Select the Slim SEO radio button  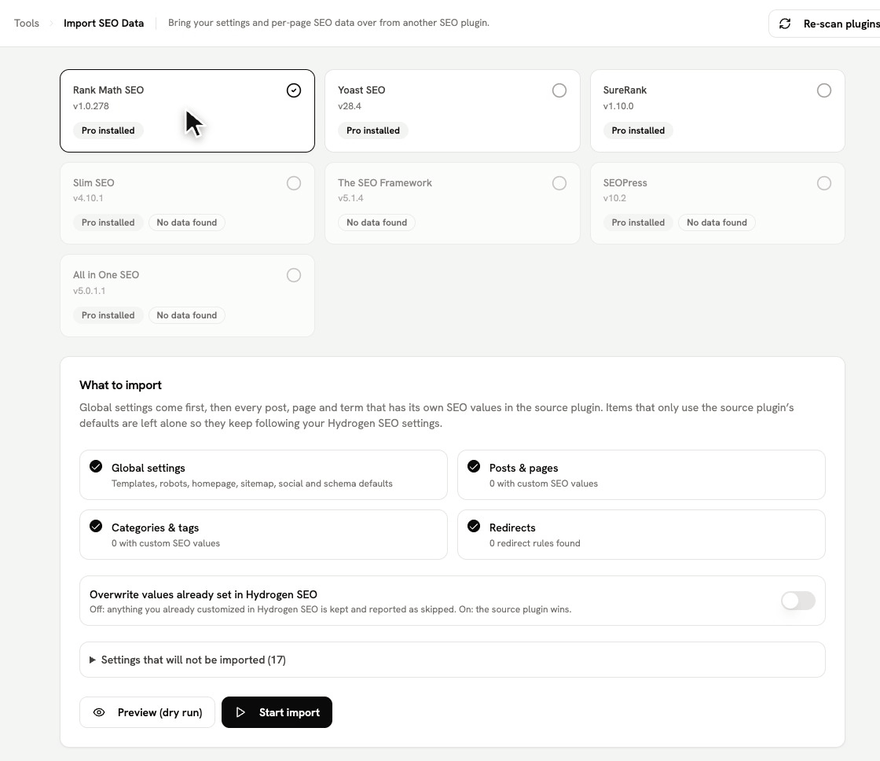[x=294, y=183]
